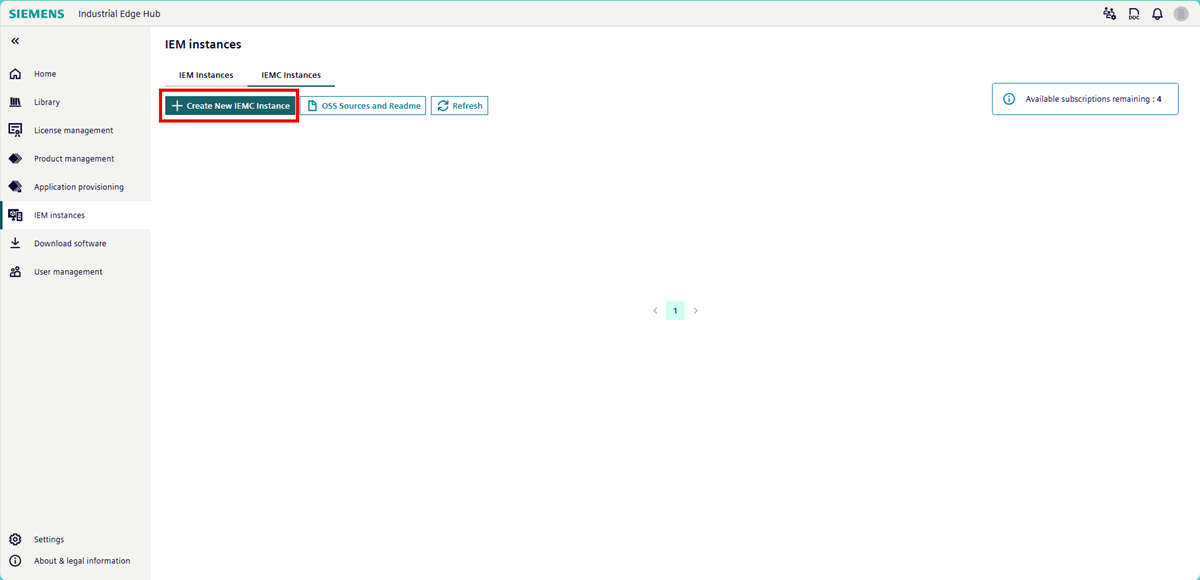Go to License management
The height and width of the screenshot is (580, 1200).
15,129
